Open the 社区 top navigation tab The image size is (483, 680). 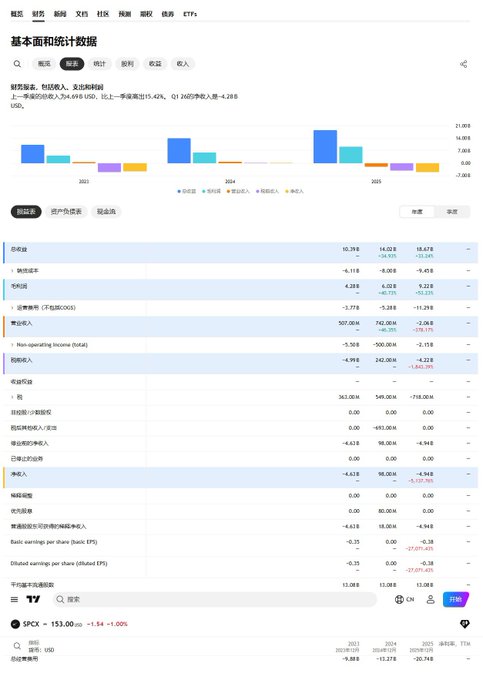tap(103, 14)
